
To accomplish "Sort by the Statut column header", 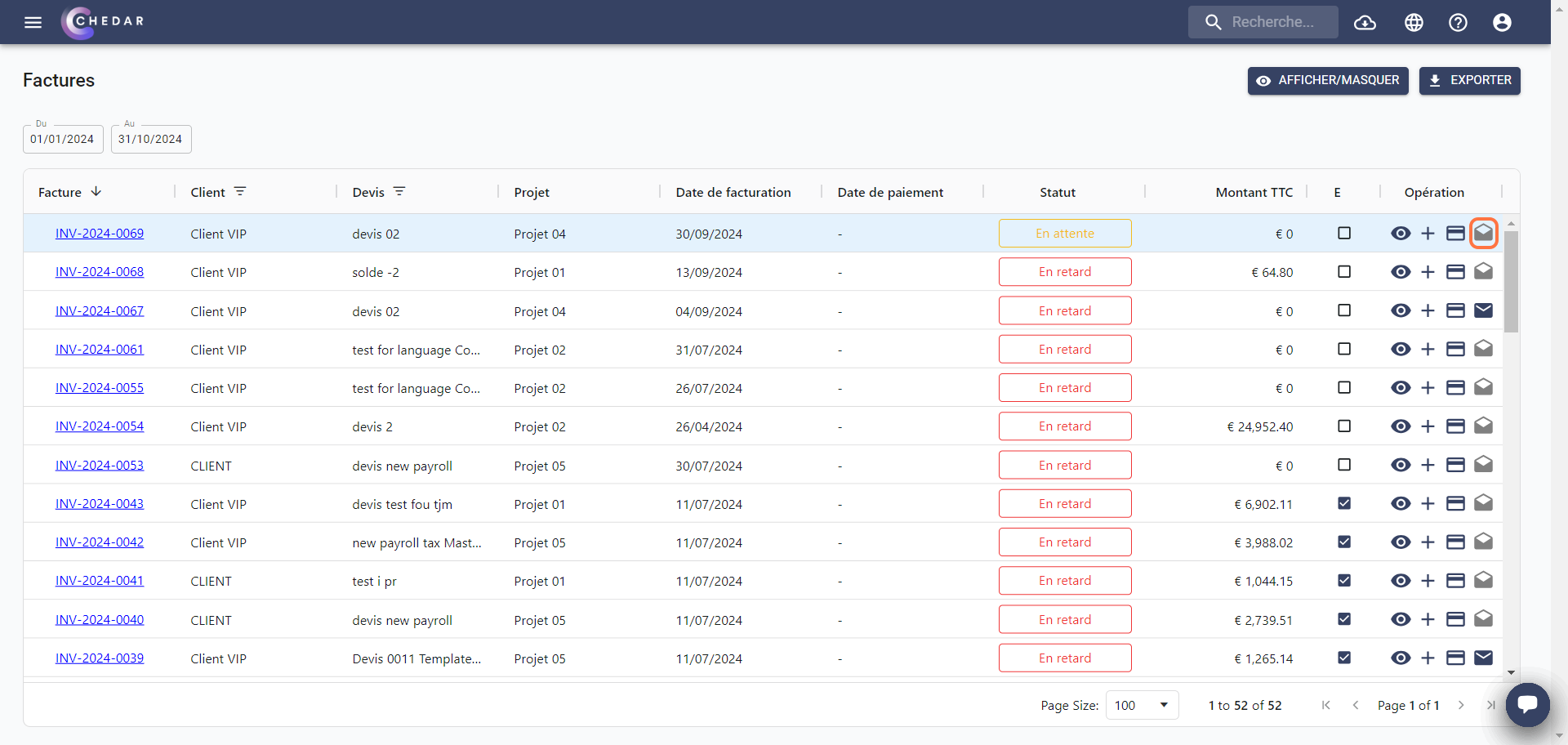I will point(1058,192).
